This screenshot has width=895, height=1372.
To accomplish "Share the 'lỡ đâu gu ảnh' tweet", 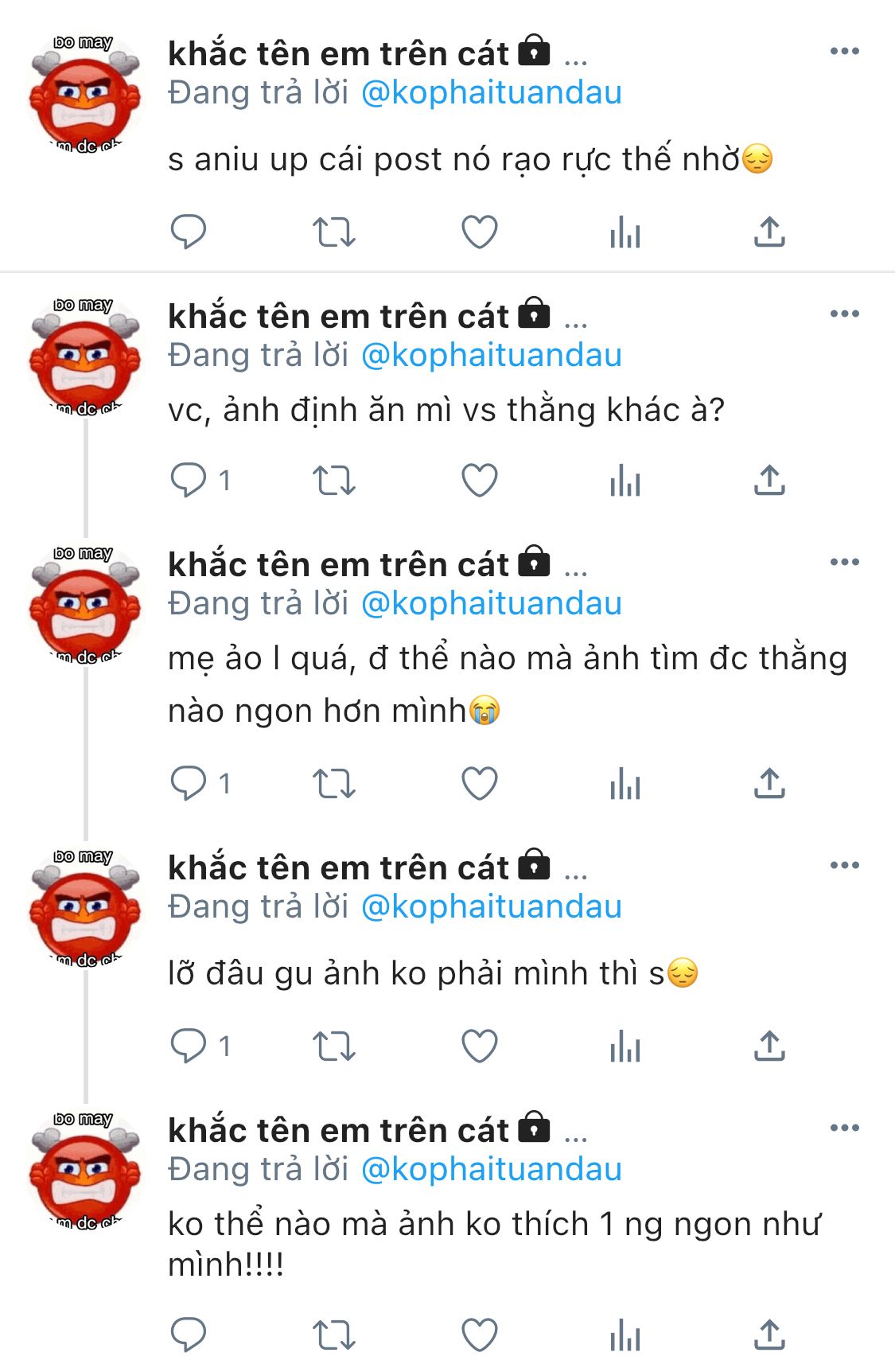I will coord(769,1046).
